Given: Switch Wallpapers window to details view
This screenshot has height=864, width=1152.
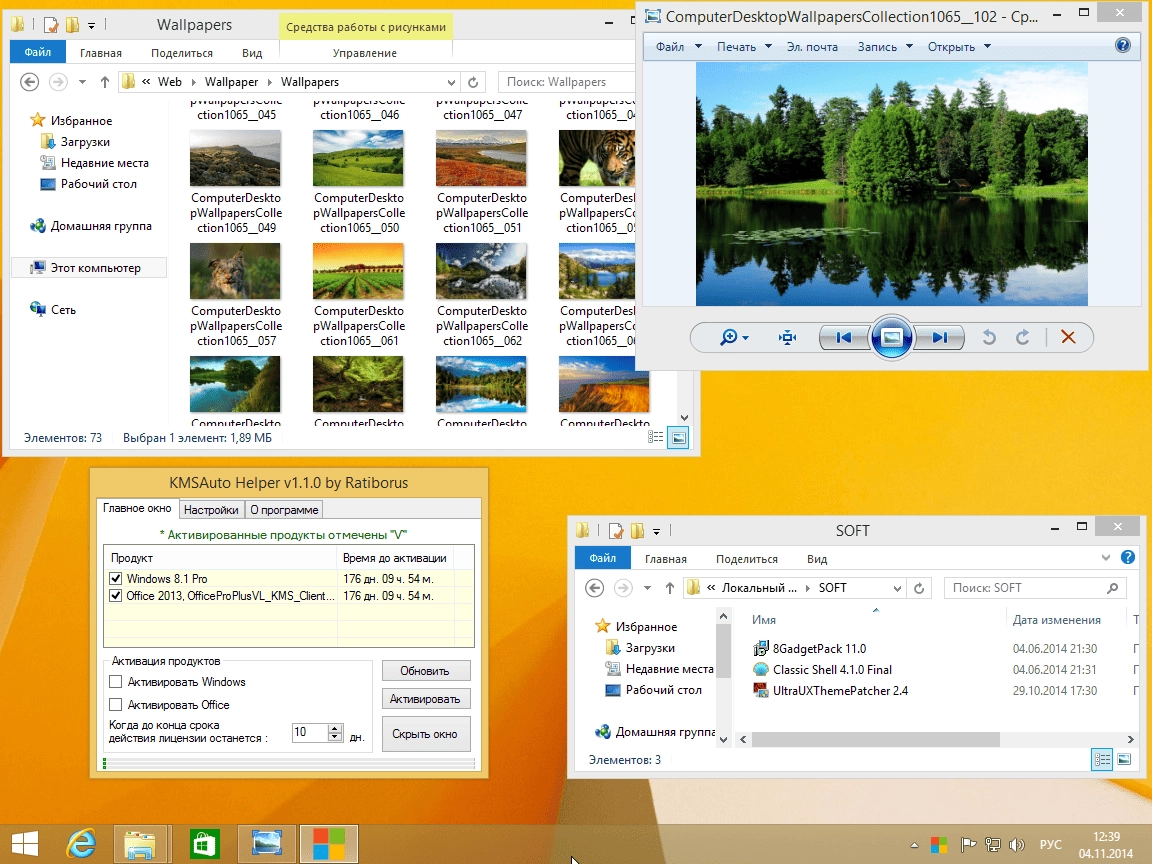Looking at the screenshot, I should [x=655, y=437].
